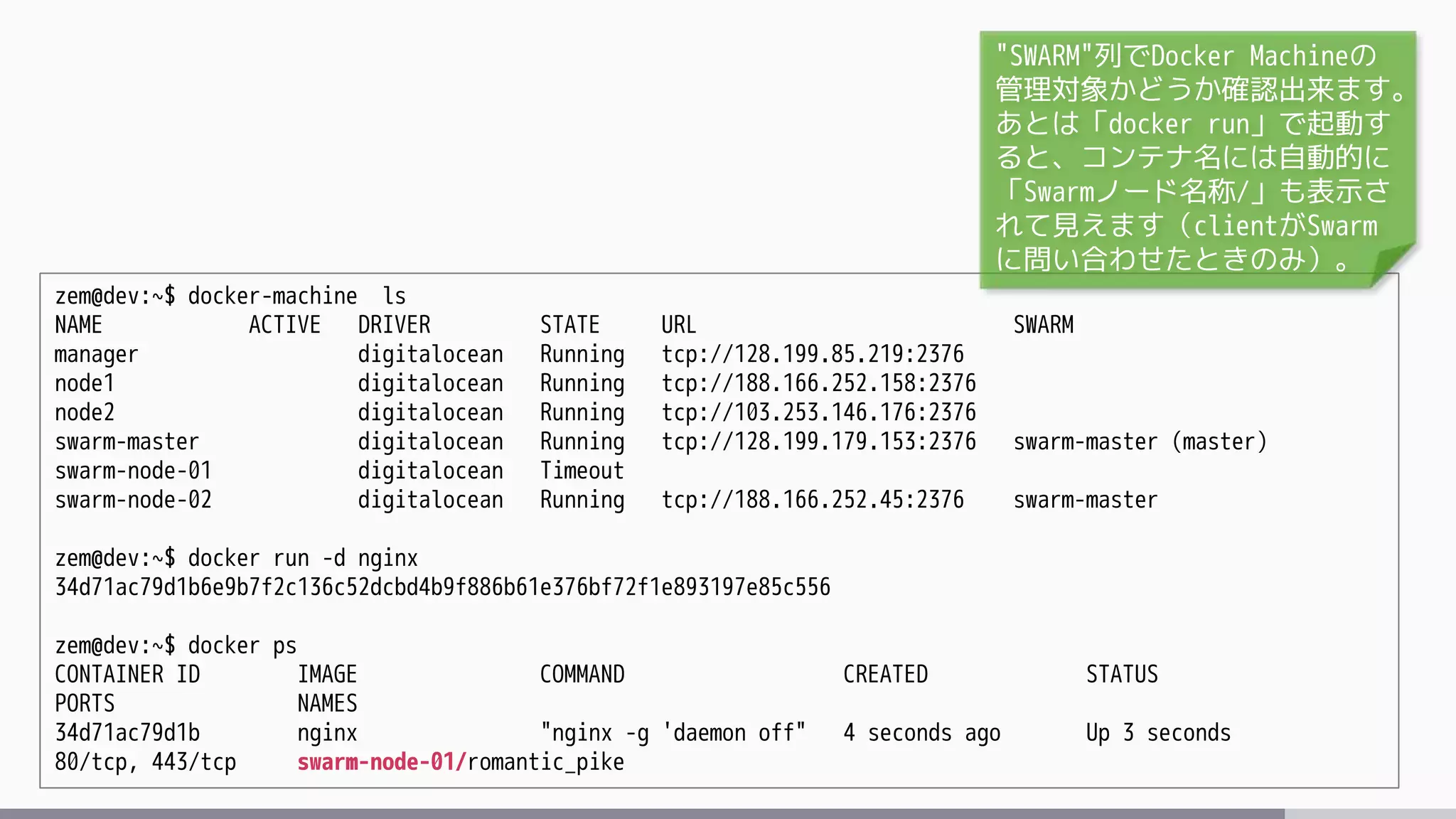Select the STATE column header

(x=569, y=325)
